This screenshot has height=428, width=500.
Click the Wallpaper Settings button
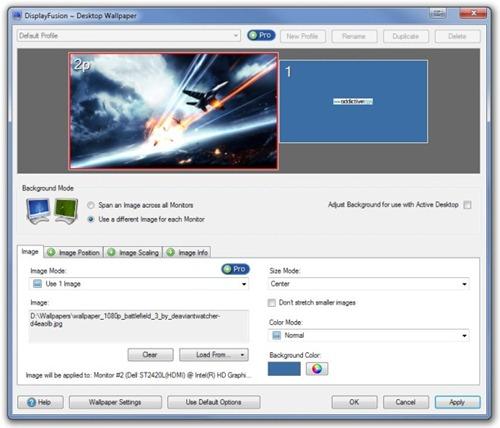pos(115,402)
